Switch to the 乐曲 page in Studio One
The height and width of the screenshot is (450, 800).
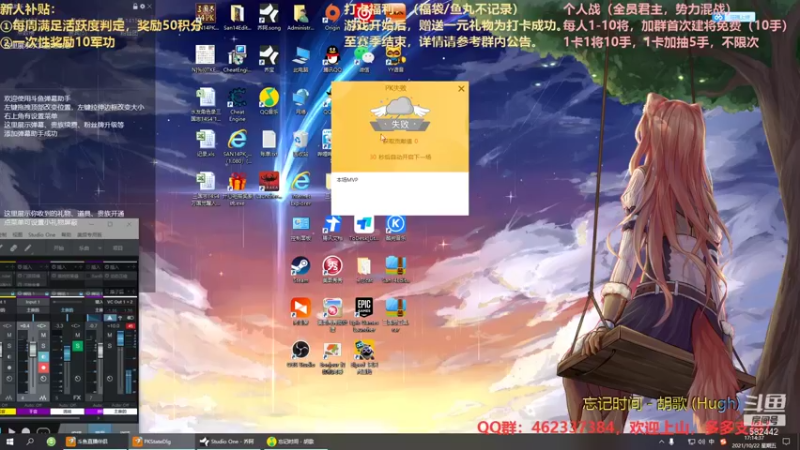[84, 248]
